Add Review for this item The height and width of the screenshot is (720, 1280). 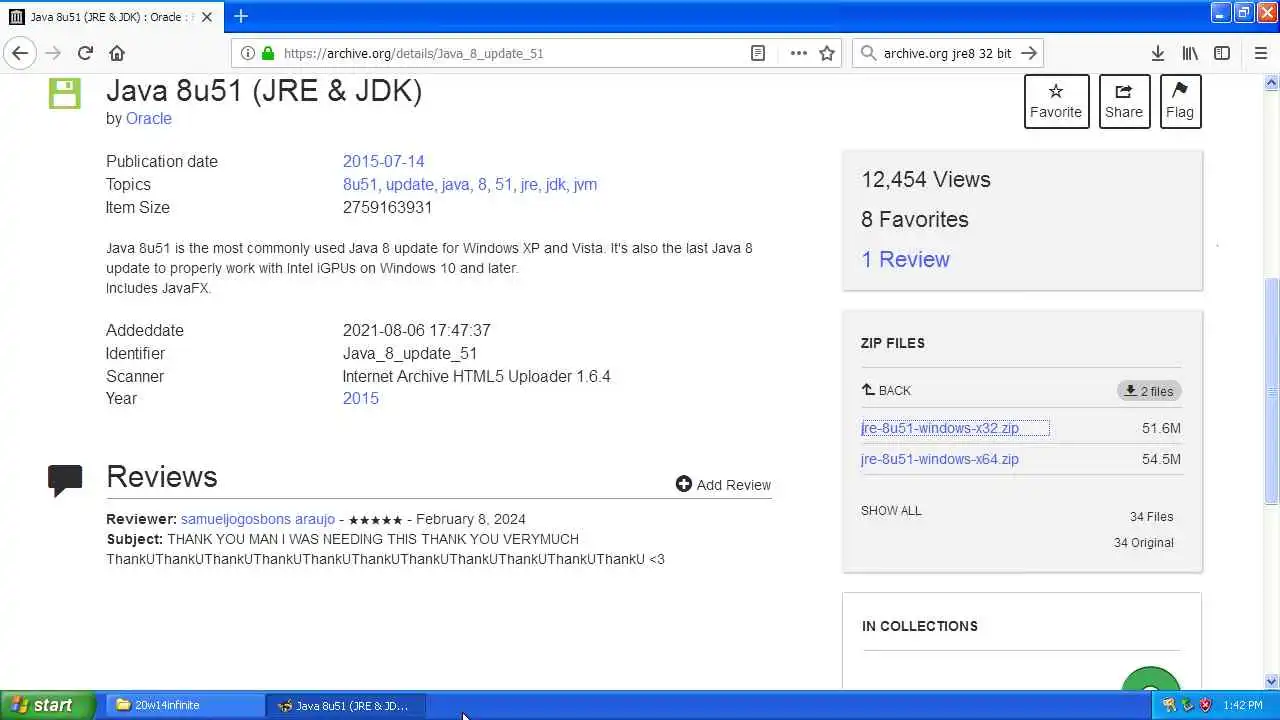pyautogui.click(x=723, y=485)
